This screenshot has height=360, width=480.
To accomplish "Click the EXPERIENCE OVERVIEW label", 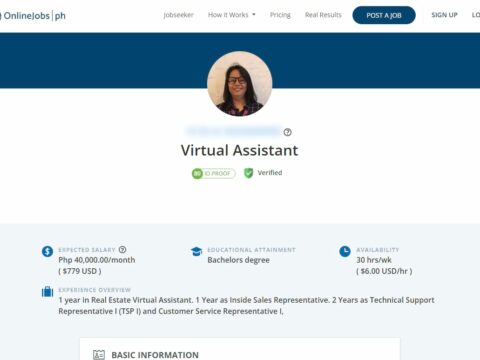I will [95, 290].
